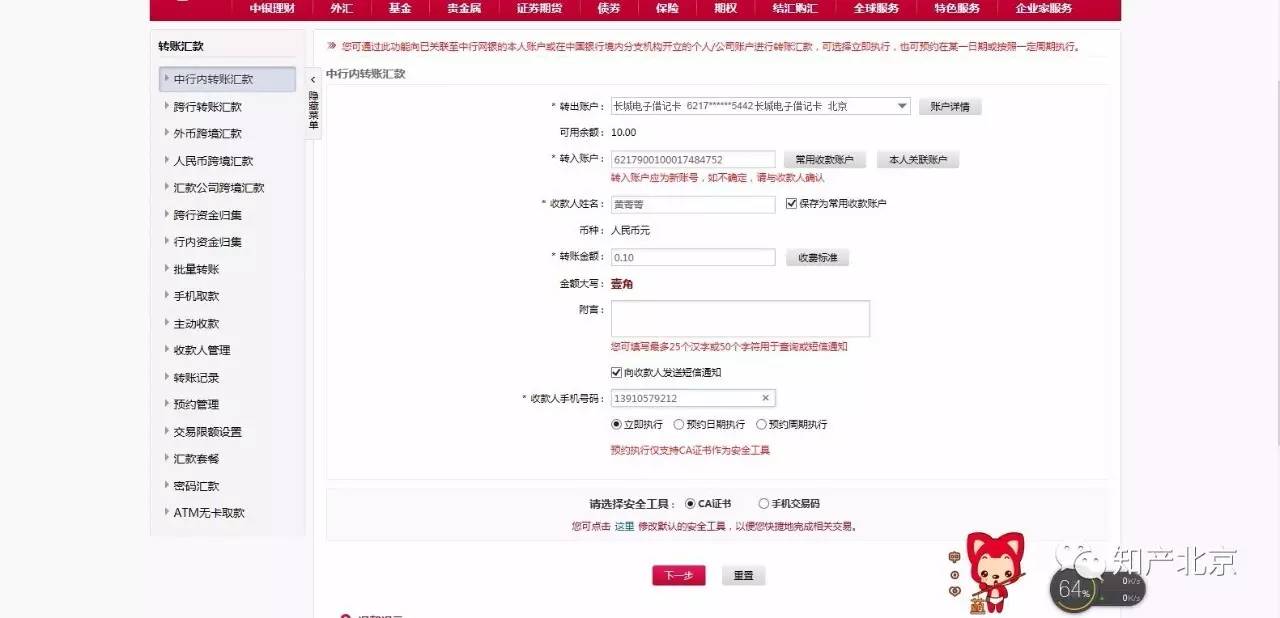Open the 全球服务 top menu

tap(876, 8)
